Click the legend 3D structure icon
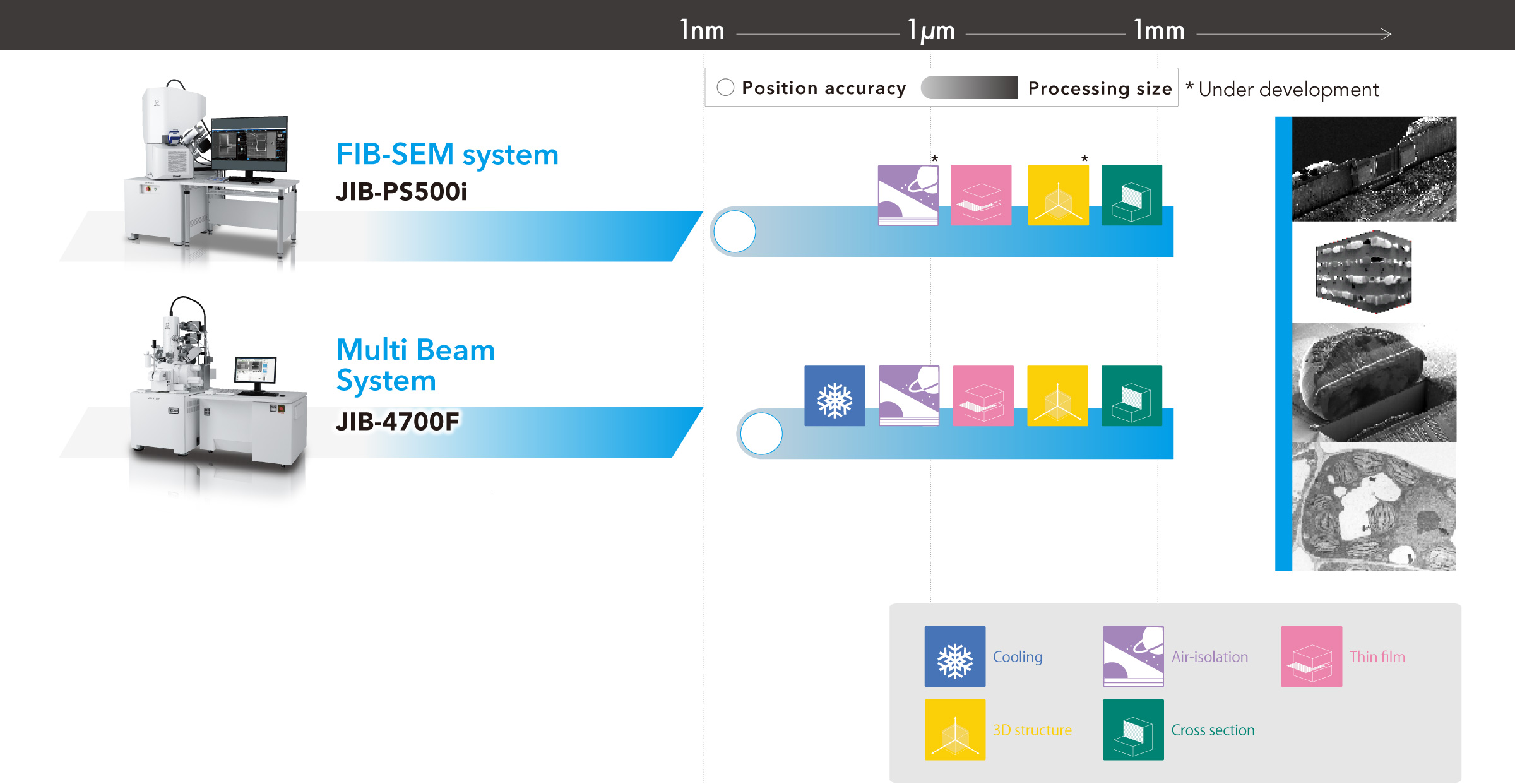 tap(955, 730)
